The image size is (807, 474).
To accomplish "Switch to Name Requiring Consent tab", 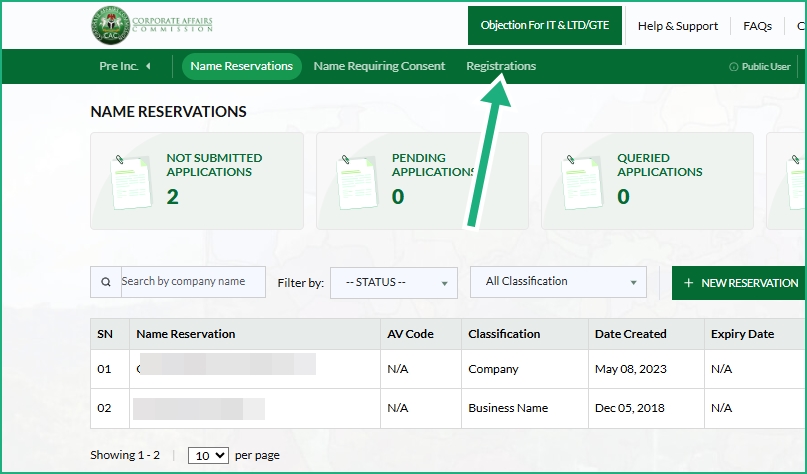I will (x=379, y=66).
